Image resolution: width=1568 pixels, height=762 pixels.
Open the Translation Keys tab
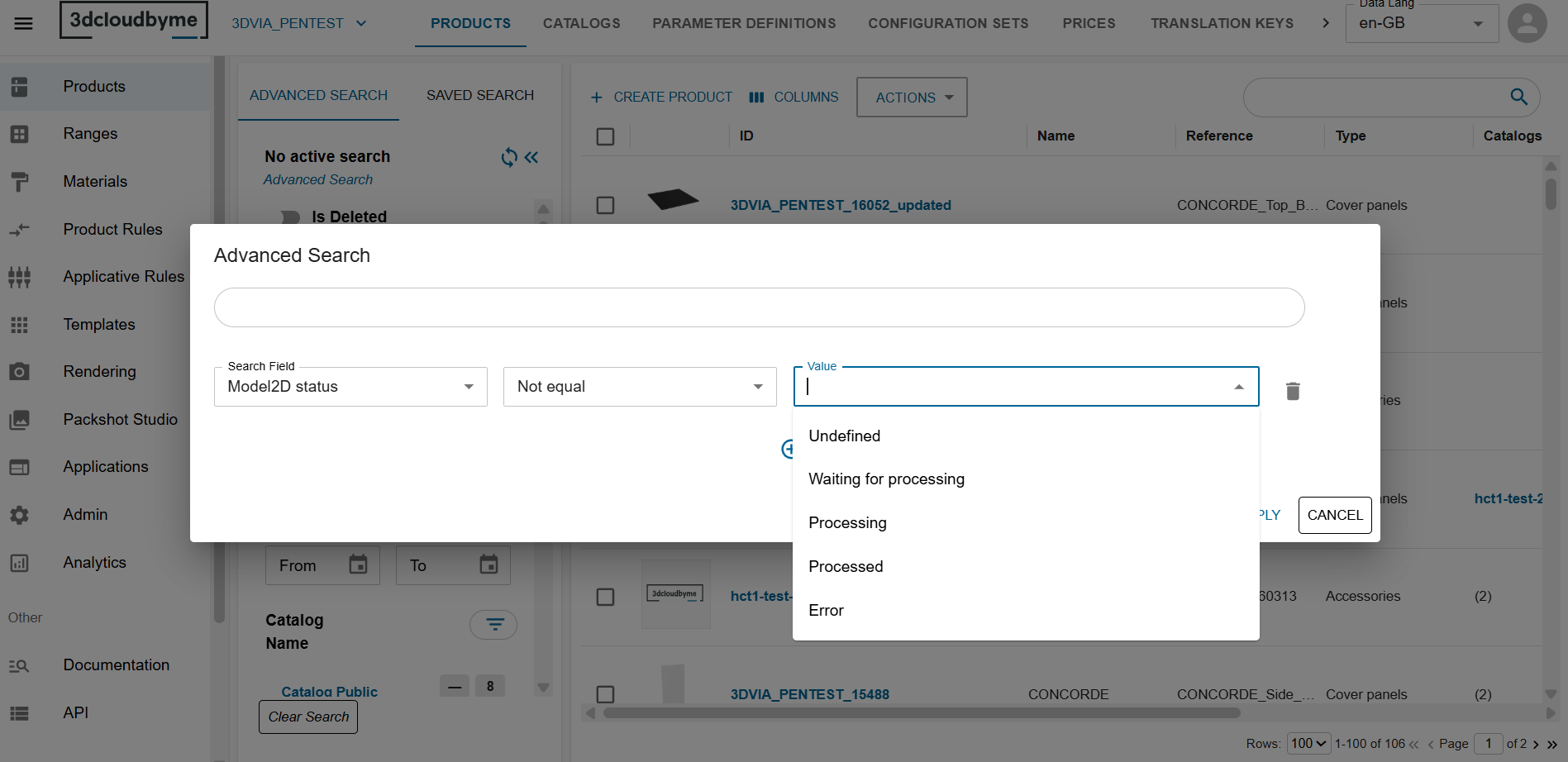coord(1222,23)
